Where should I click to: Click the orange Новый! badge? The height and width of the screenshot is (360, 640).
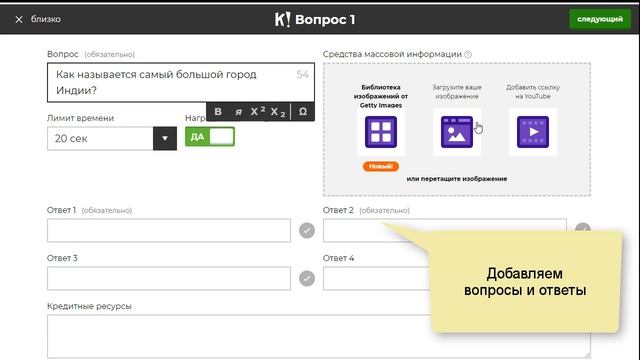pyautogui.click(x=381, y=166)
